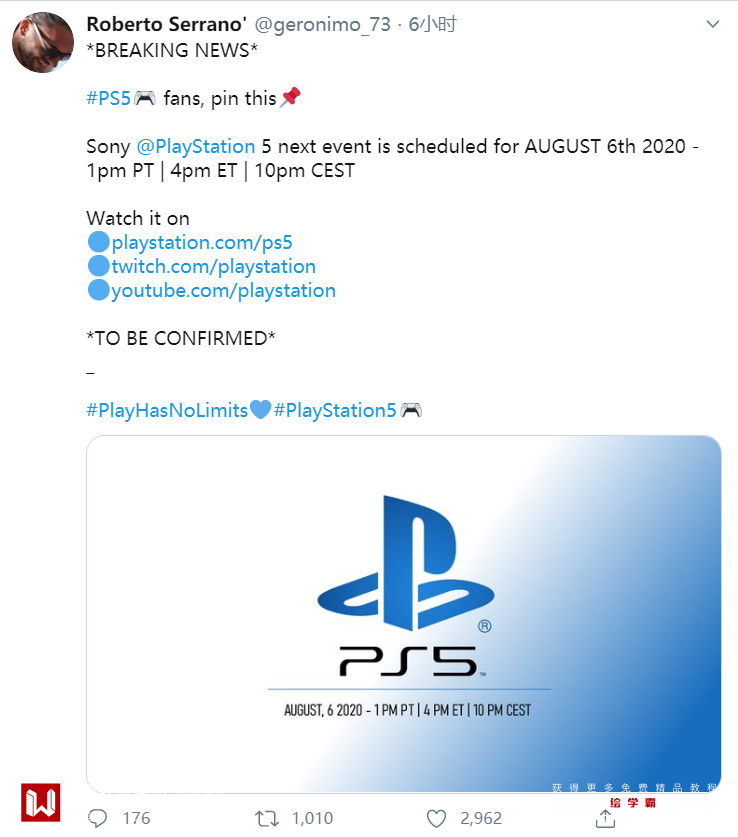This screenshot has width=738, height=837.
Task: Open the @geronimo_73 handle
Action: tap(325, 25)
